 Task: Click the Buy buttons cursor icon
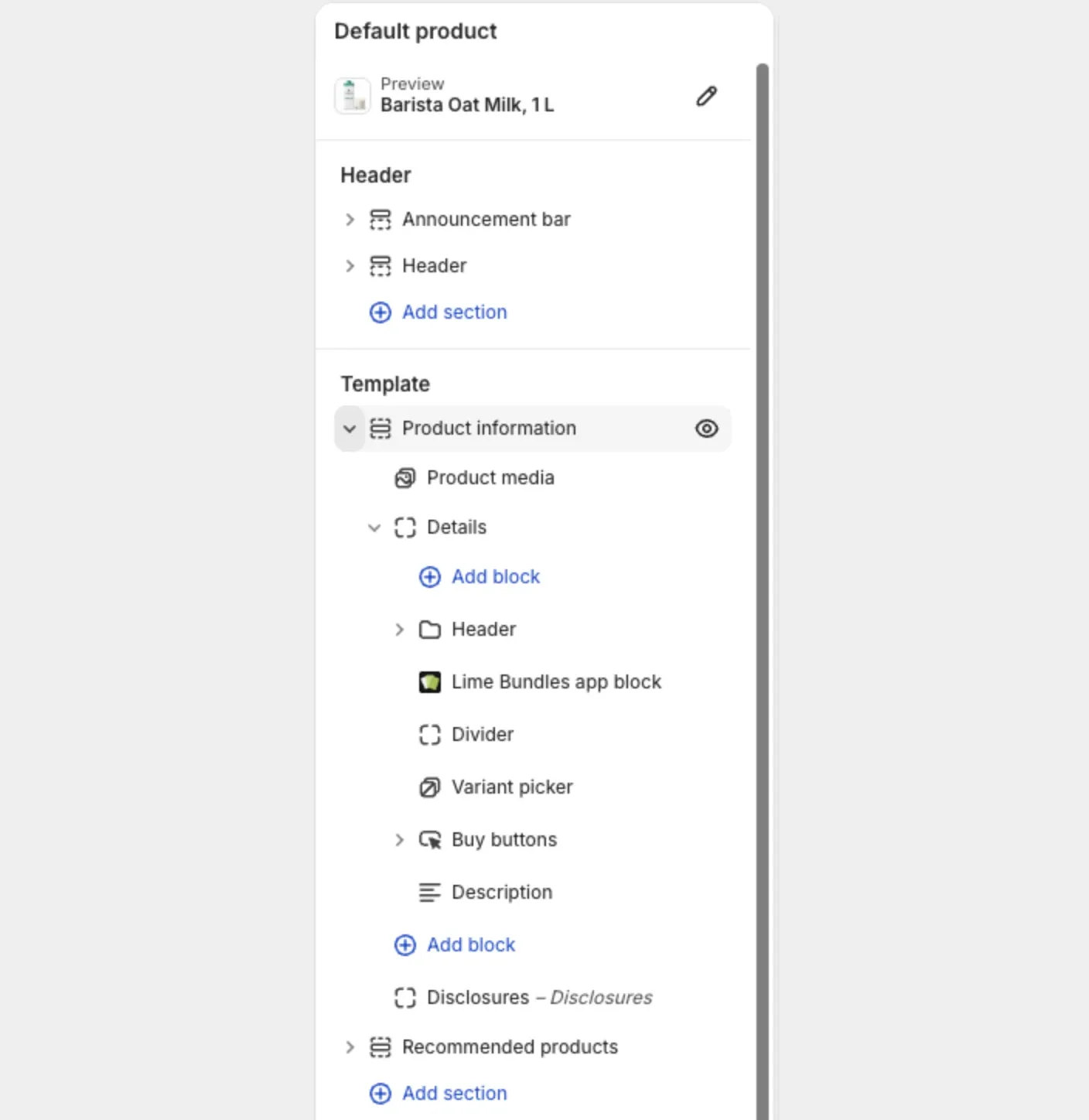tap(429, 840)
